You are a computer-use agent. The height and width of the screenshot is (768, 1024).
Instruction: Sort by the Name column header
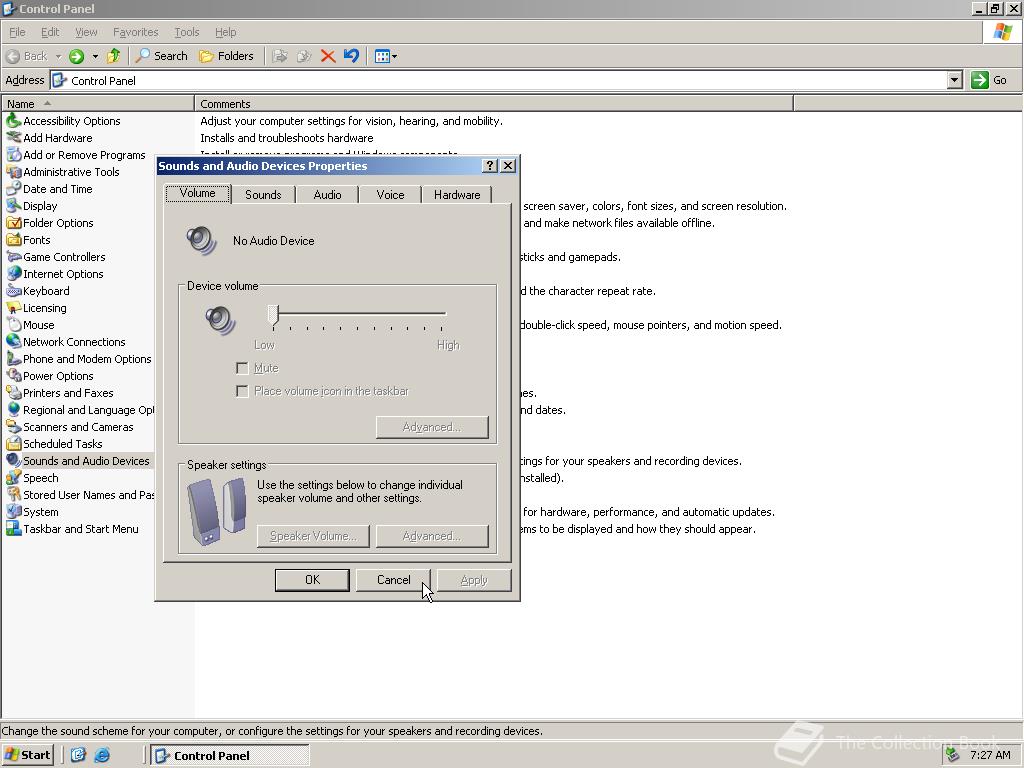(97, 104)
